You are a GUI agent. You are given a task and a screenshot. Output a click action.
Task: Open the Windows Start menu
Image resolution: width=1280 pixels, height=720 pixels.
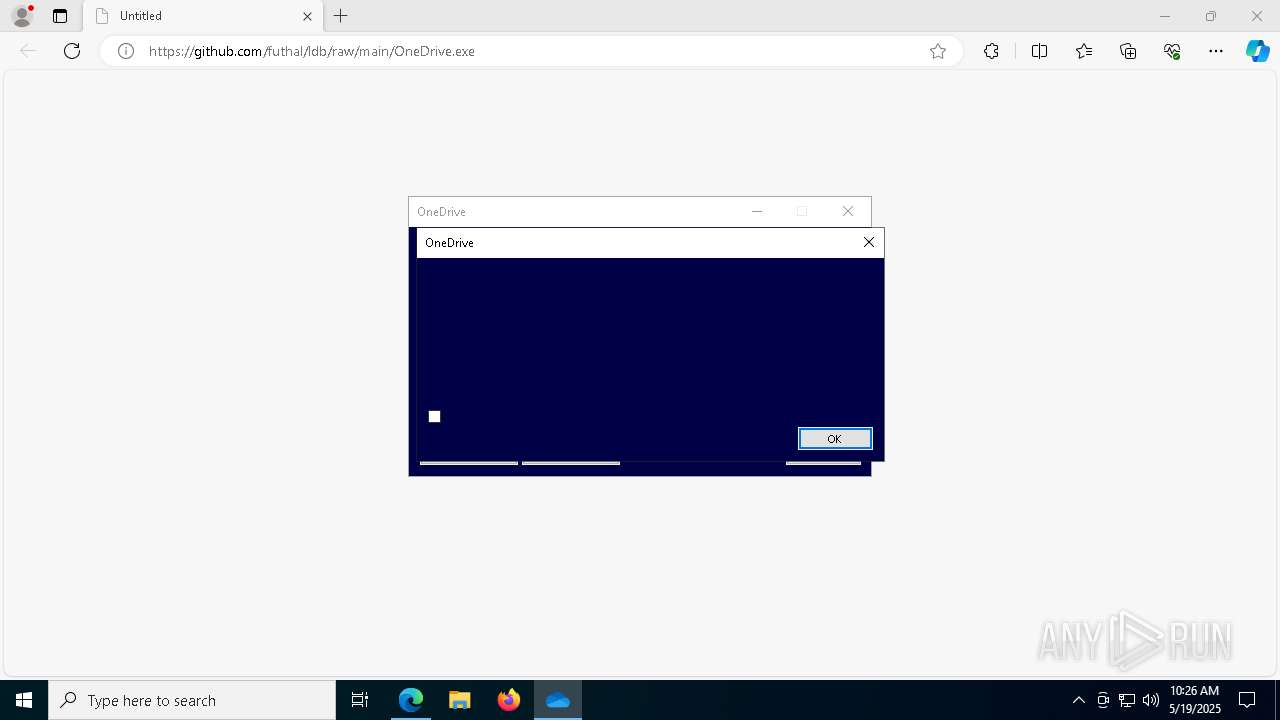tap(24, 700)
